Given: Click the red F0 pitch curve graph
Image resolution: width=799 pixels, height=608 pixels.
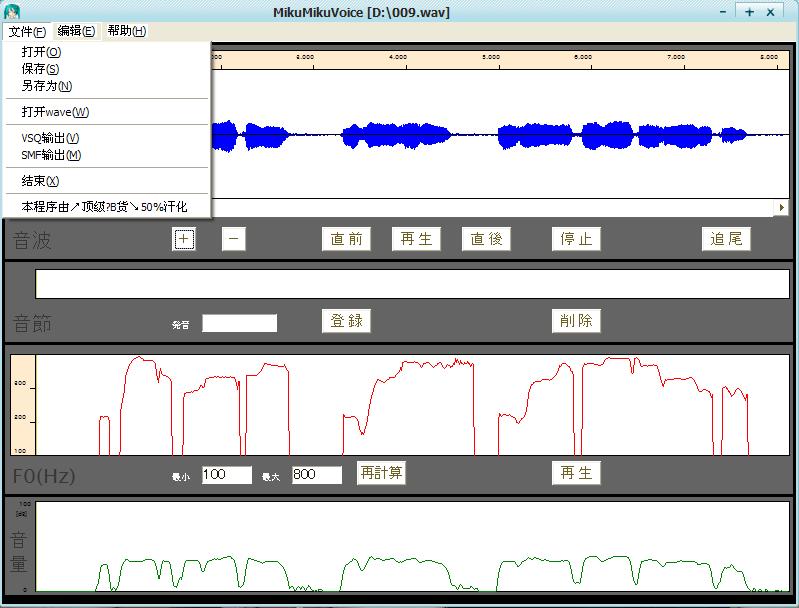Looking at the screenshot, I should pos(413,405).
